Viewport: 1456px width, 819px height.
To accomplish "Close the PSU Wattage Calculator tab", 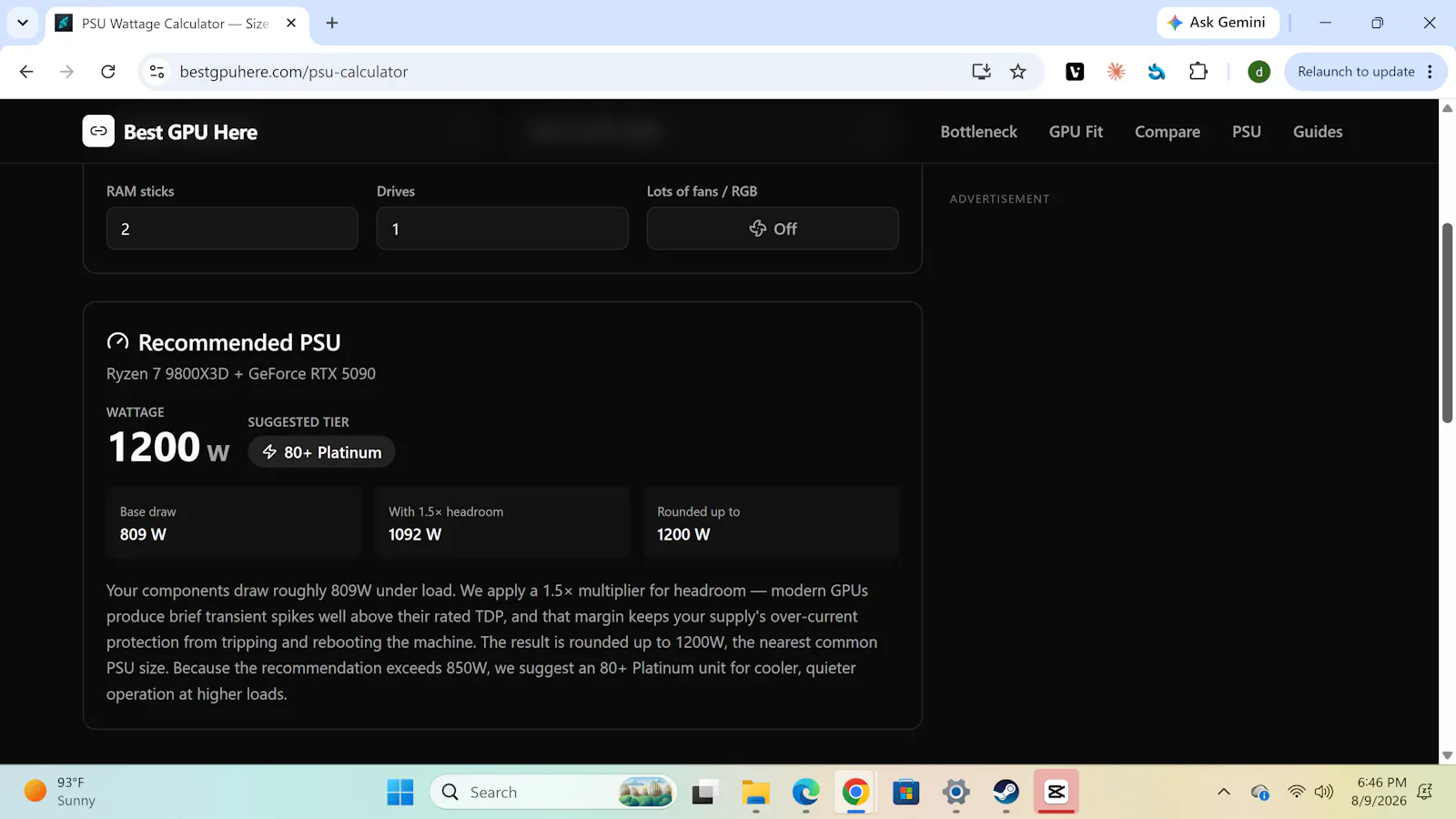I will tap(291, 23).
